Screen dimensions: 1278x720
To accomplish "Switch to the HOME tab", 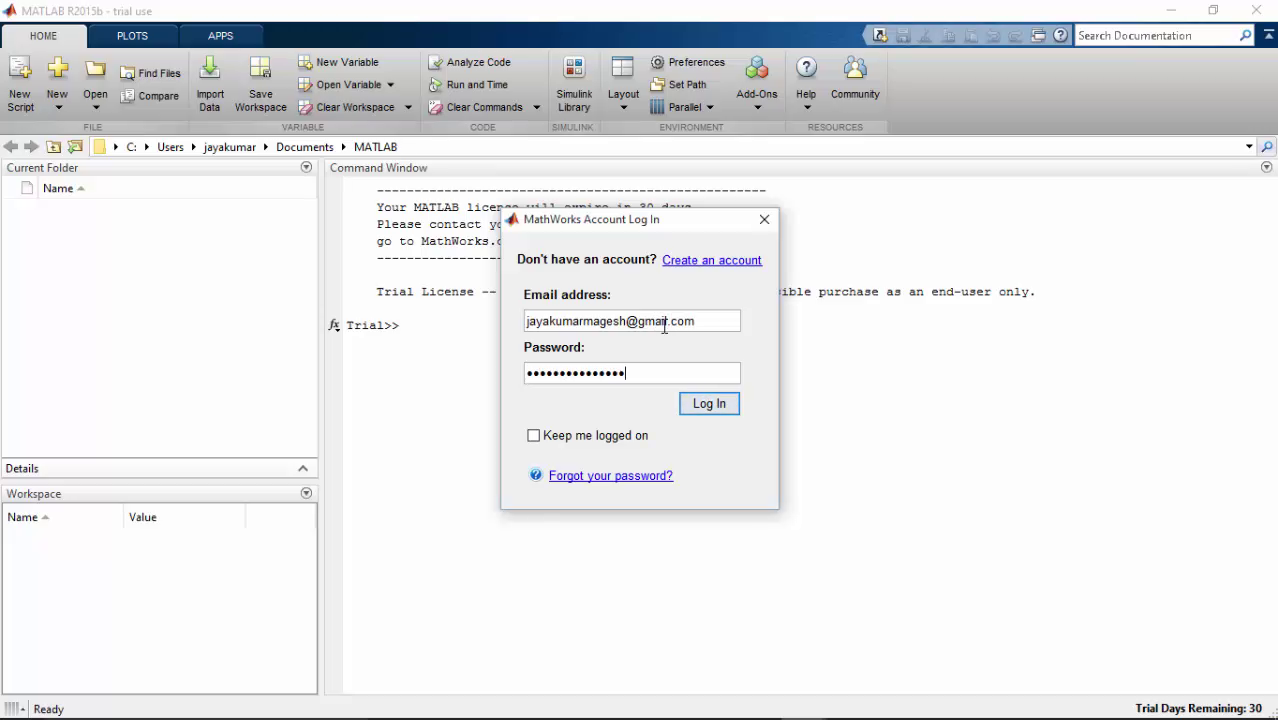I will pyautogui.click(x=43, y=36).
